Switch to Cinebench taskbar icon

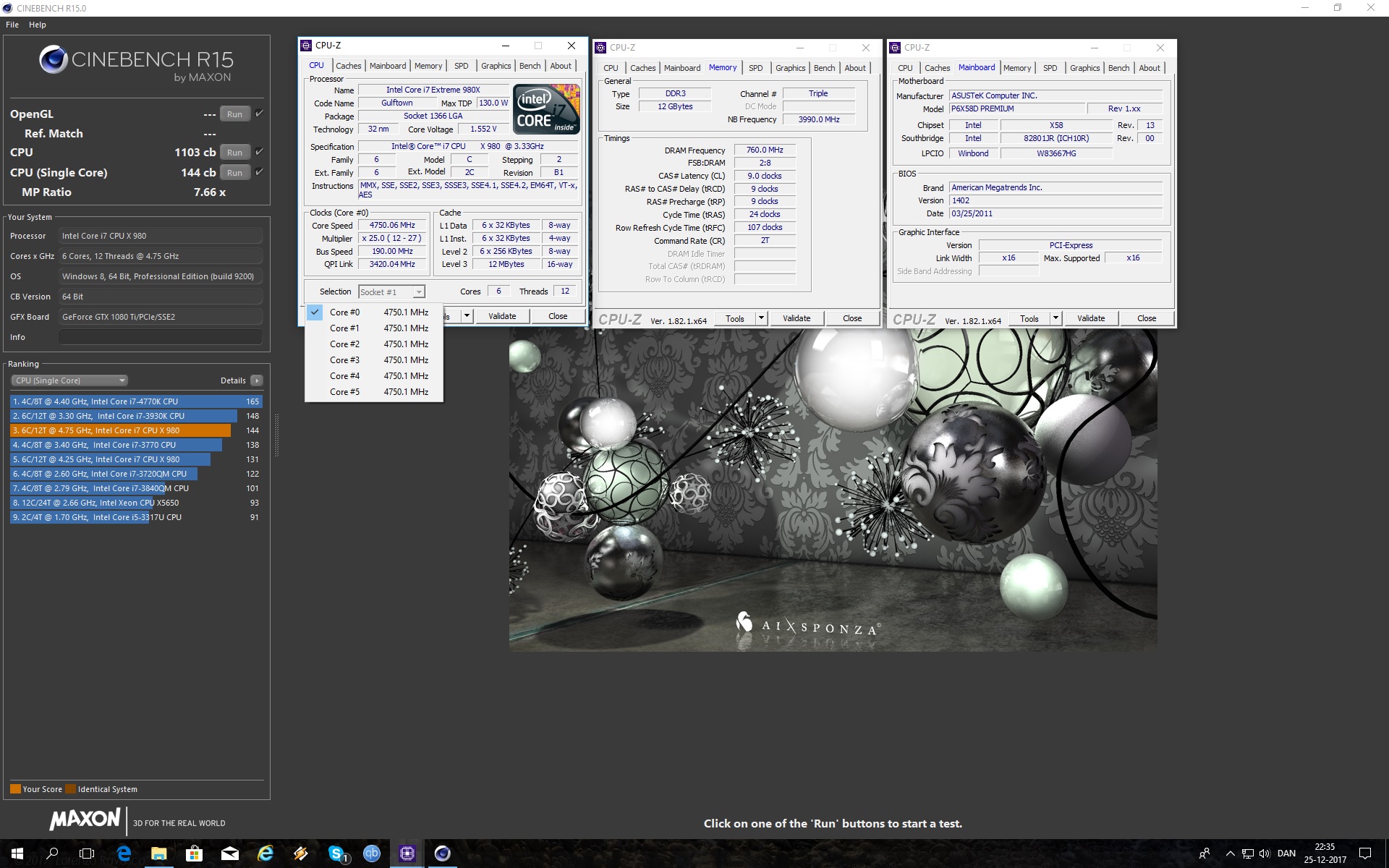tap(443, 854)
